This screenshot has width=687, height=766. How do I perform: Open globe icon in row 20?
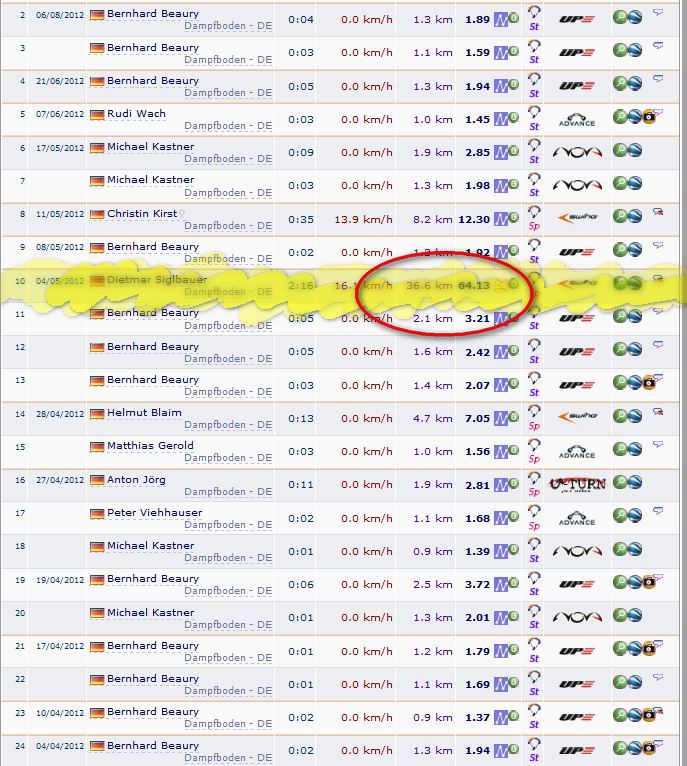(x=635, y=616)
